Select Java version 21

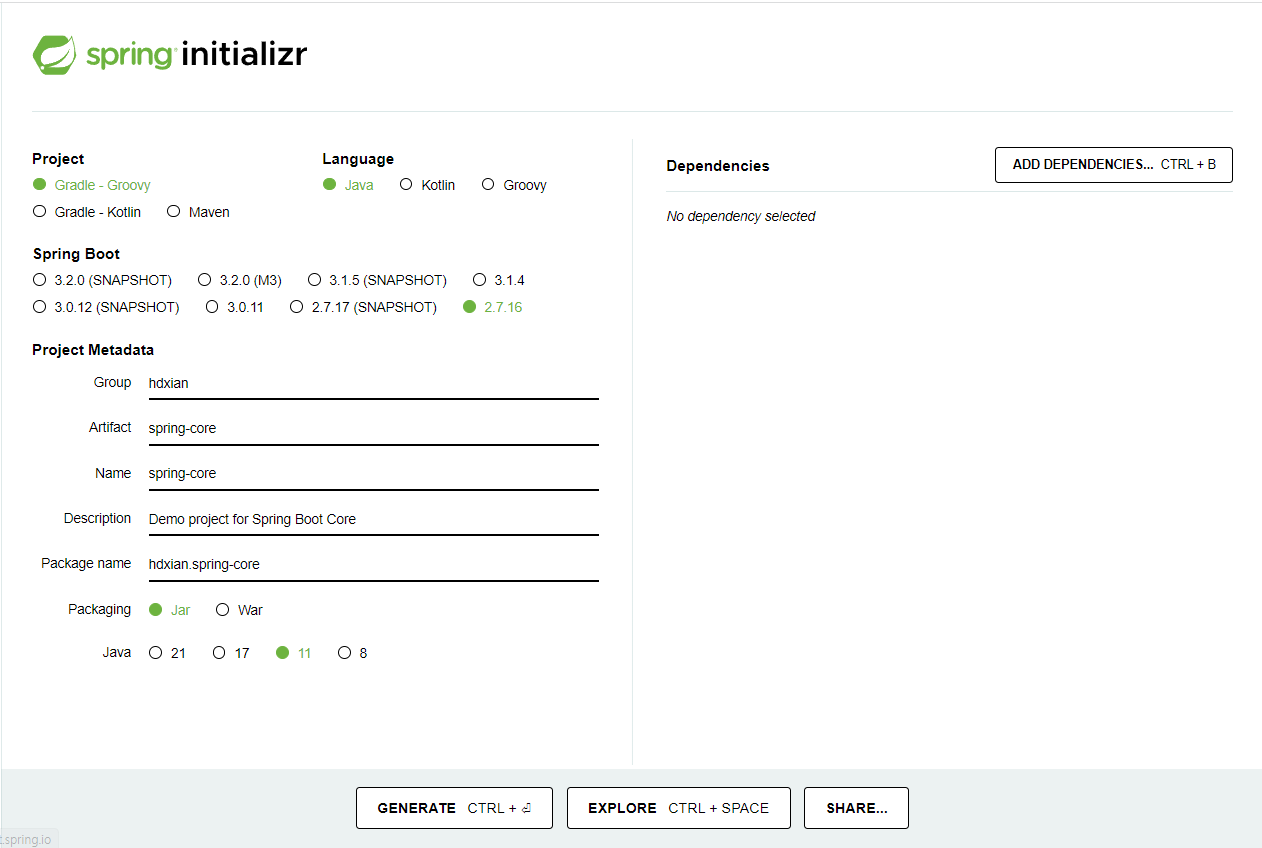click(x=167, y=653)
